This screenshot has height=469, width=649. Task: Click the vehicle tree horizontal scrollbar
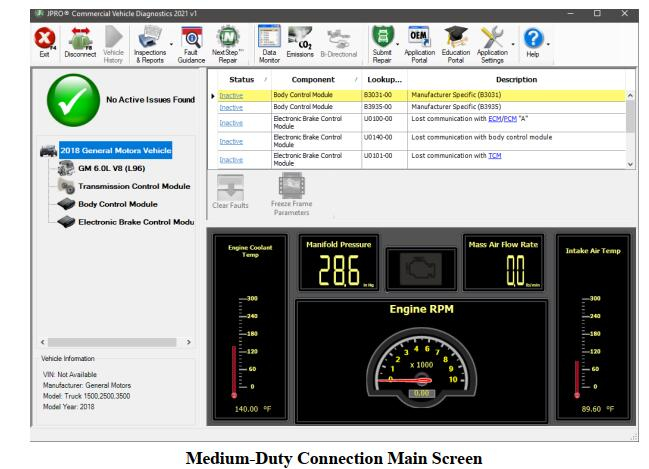point(112,342)
